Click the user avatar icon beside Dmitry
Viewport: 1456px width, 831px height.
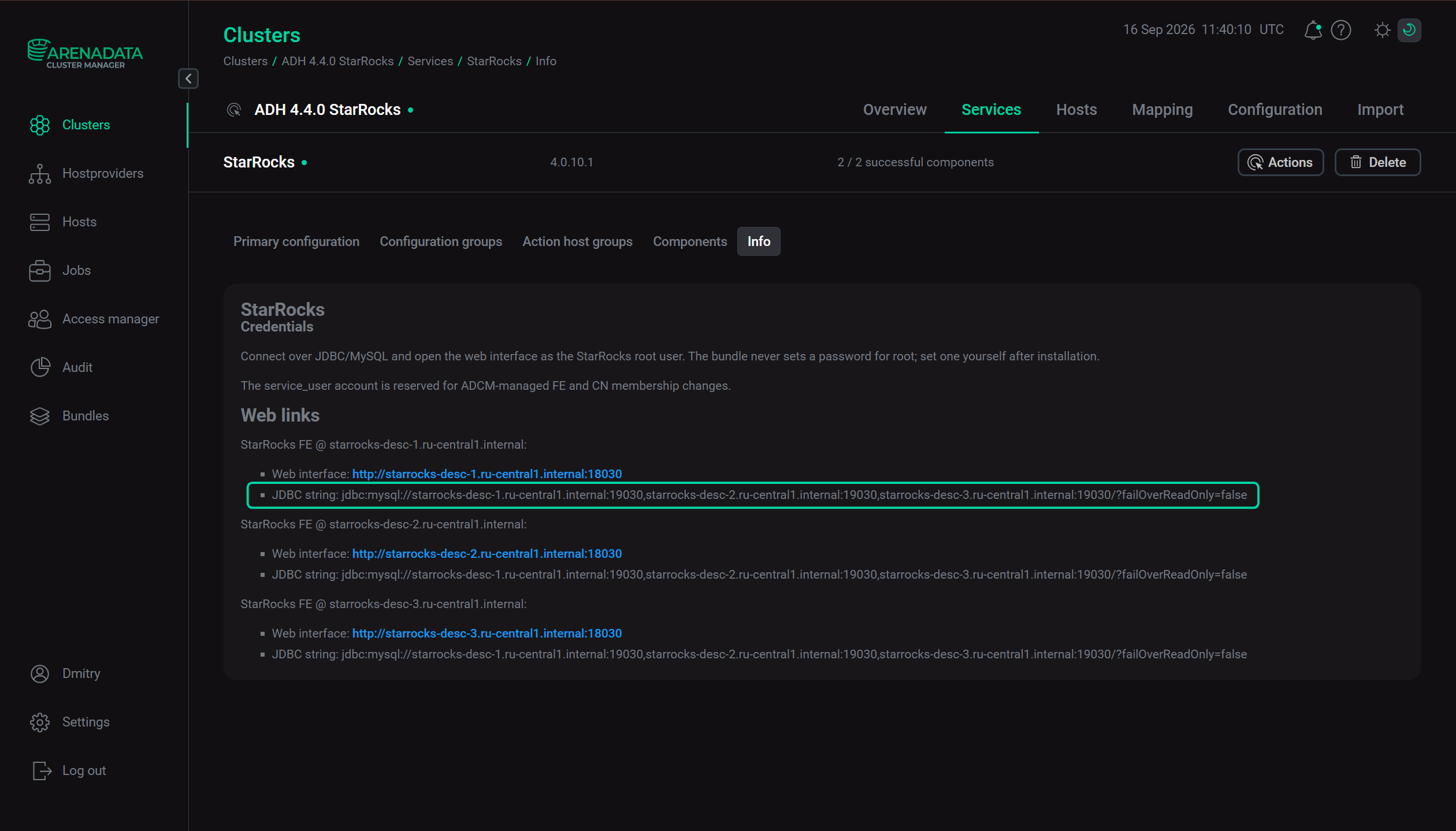[40, 673]
